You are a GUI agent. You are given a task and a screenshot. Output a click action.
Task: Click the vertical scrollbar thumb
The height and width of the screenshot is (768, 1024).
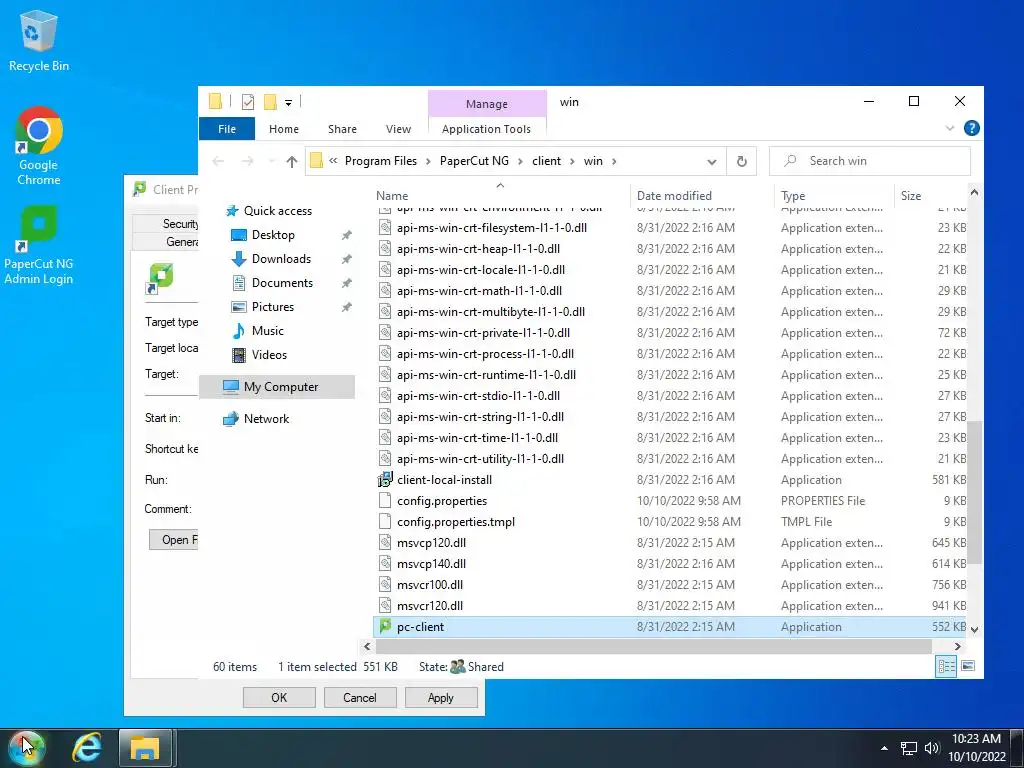click(x=974, y=492)
